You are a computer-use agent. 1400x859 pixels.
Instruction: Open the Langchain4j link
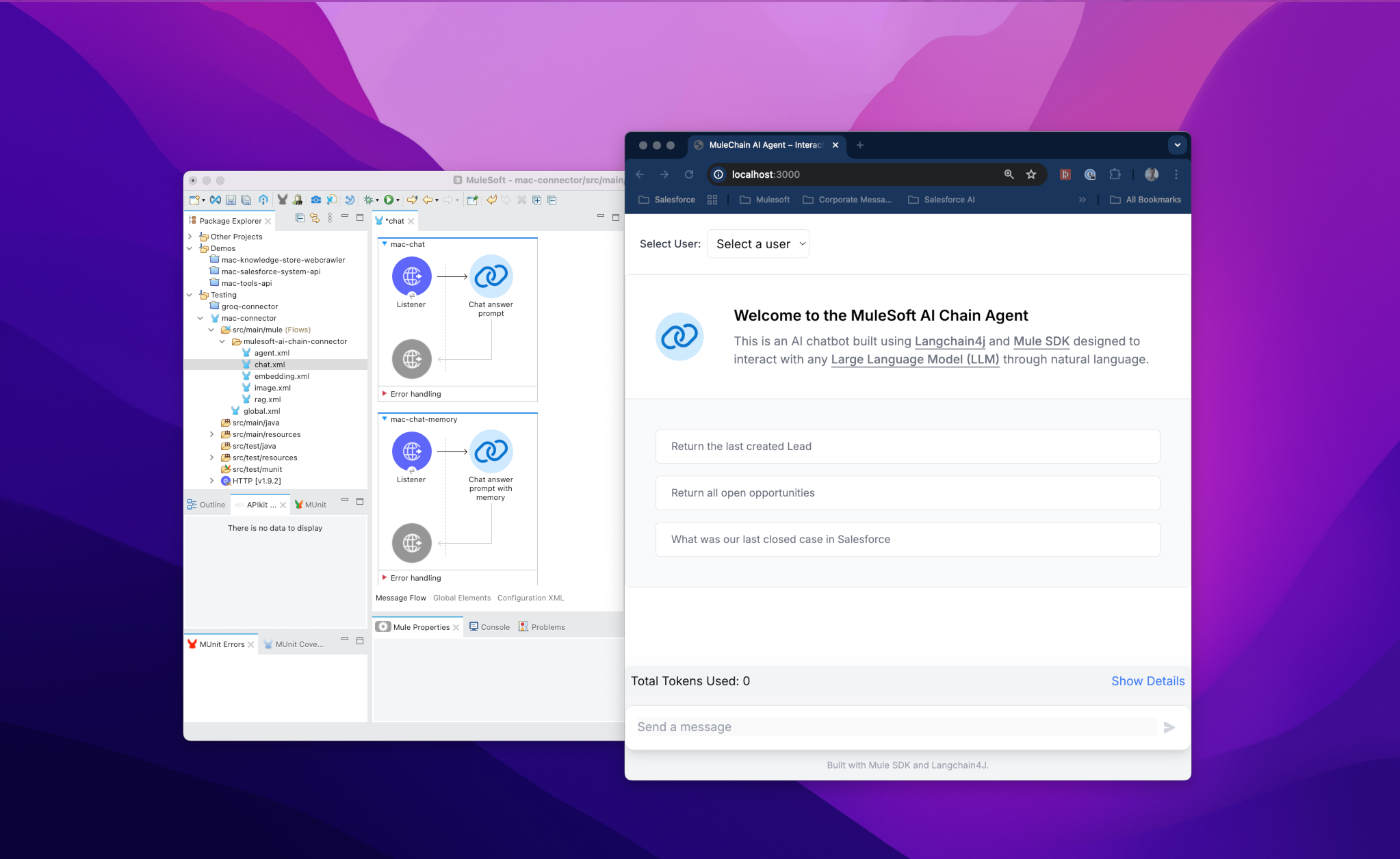(x=950, y=341)
